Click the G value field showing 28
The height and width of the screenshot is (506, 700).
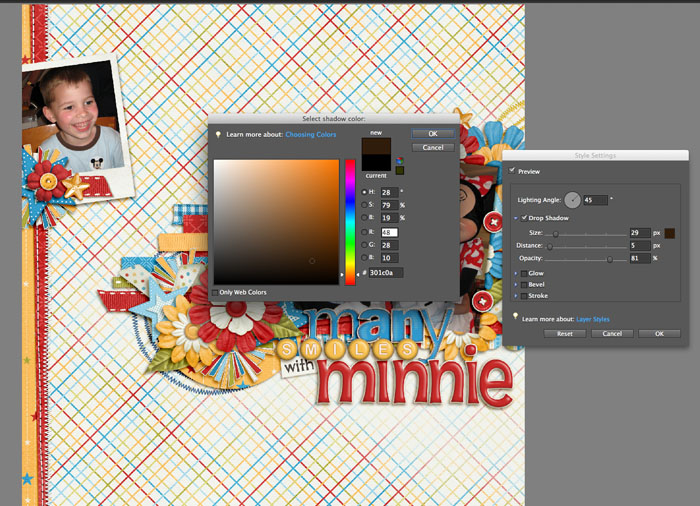389,245
